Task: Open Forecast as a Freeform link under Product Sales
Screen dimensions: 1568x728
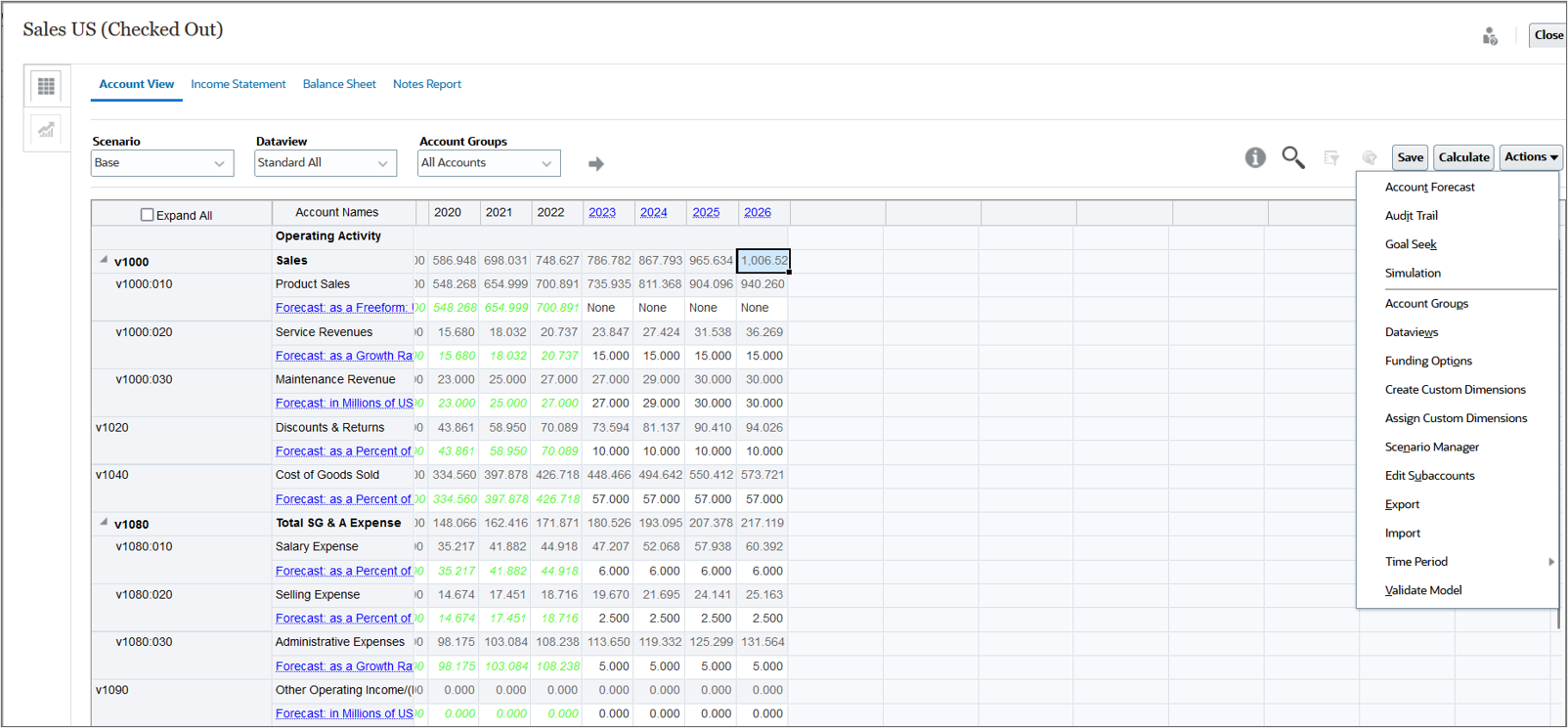Action: tap(343, 308)
